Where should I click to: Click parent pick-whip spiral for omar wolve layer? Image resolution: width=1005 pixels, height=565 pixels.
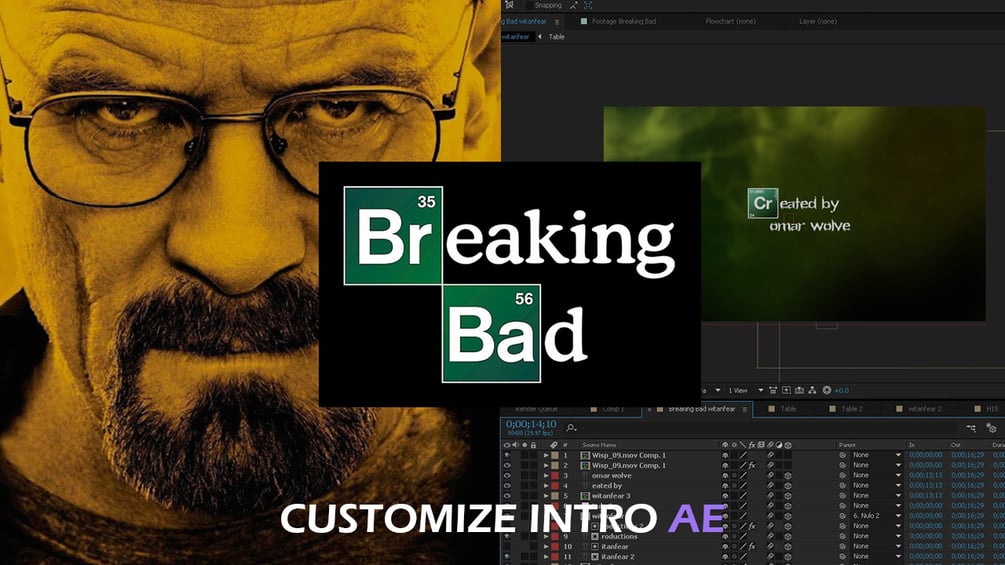(843, 475)
